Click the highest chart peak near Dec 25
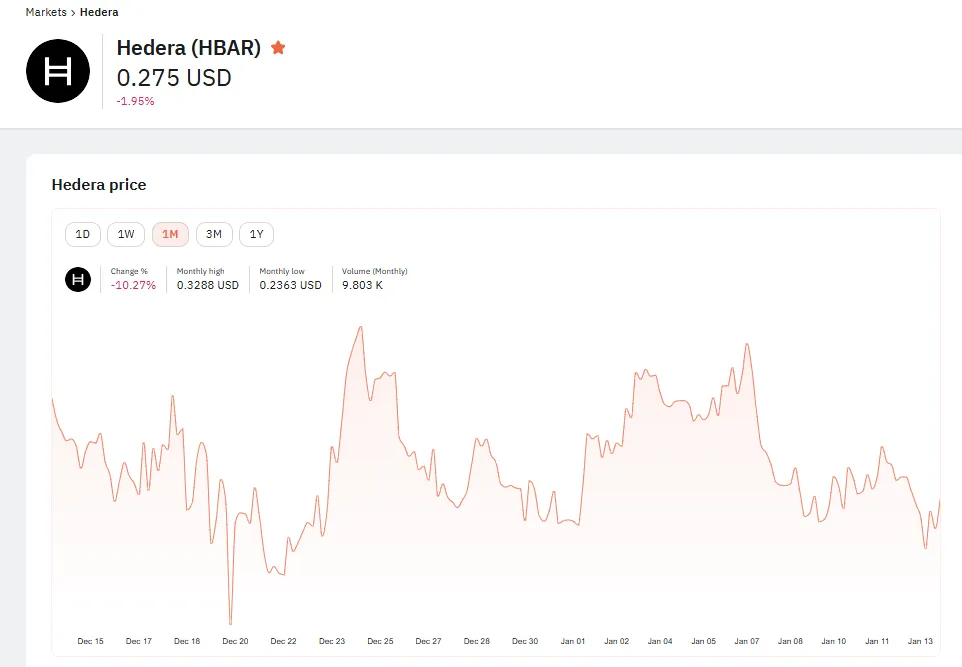The image size is (962, 667). point(361,327)
